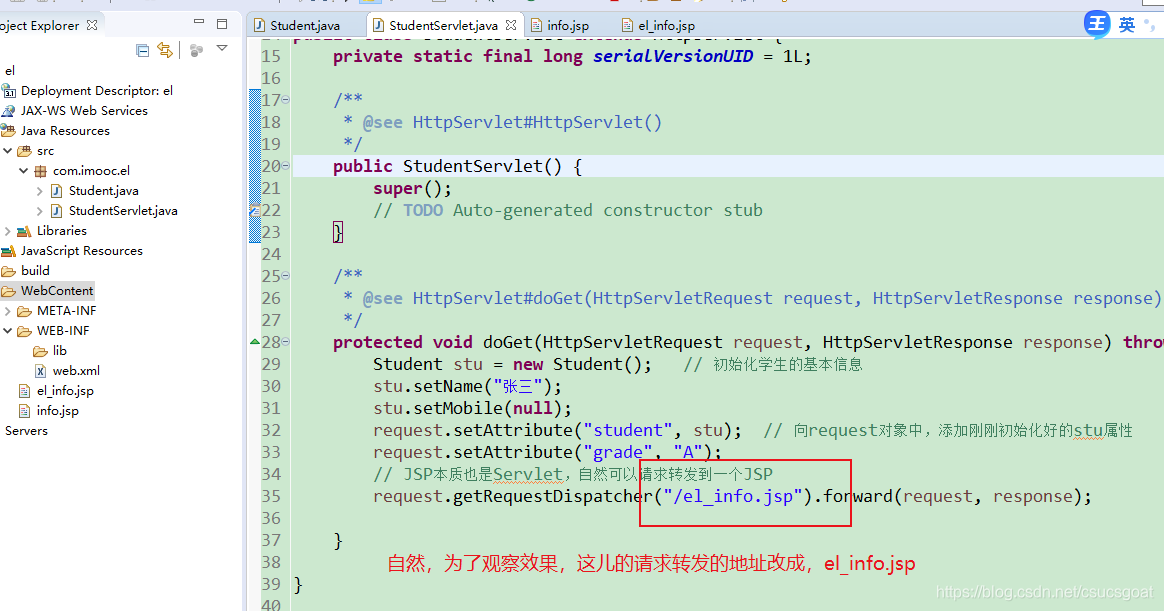
Task: Click Collapse All icon in Project Explorer
Action: pyautogui.click(x=143, y=50)
